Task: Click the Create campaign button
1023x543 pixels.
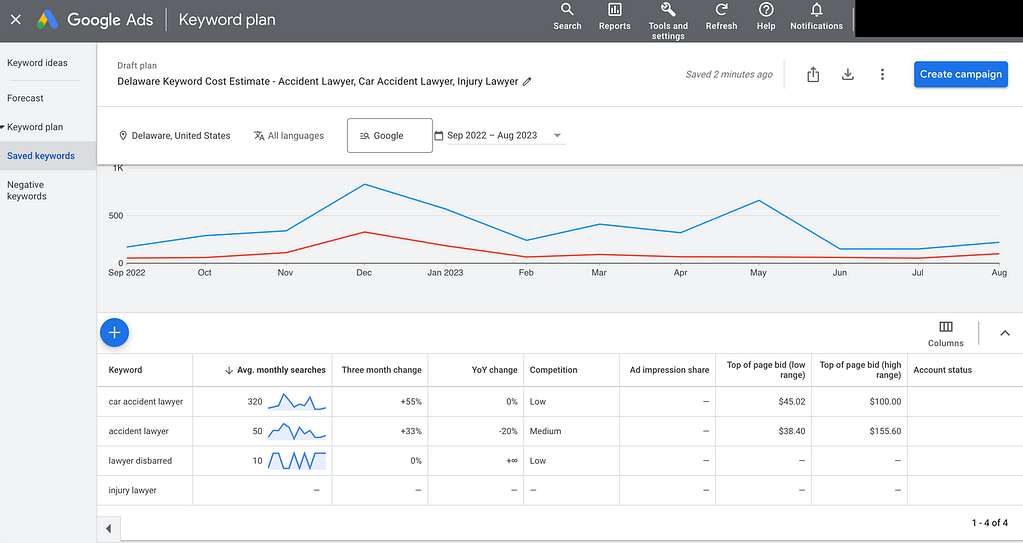Action: coord(960,74)
